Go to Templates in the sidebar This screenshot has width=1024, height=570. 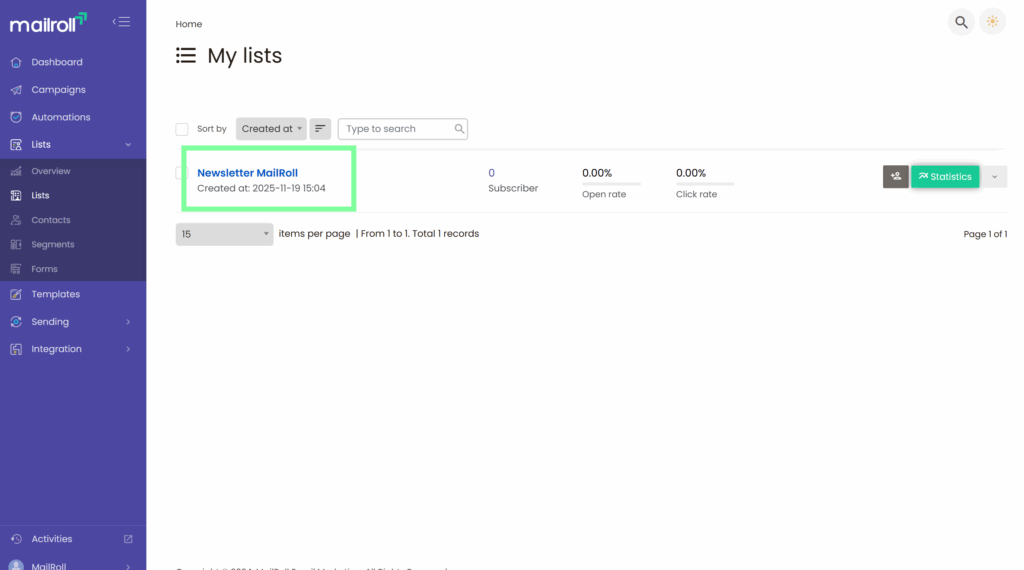coord(55,294)
